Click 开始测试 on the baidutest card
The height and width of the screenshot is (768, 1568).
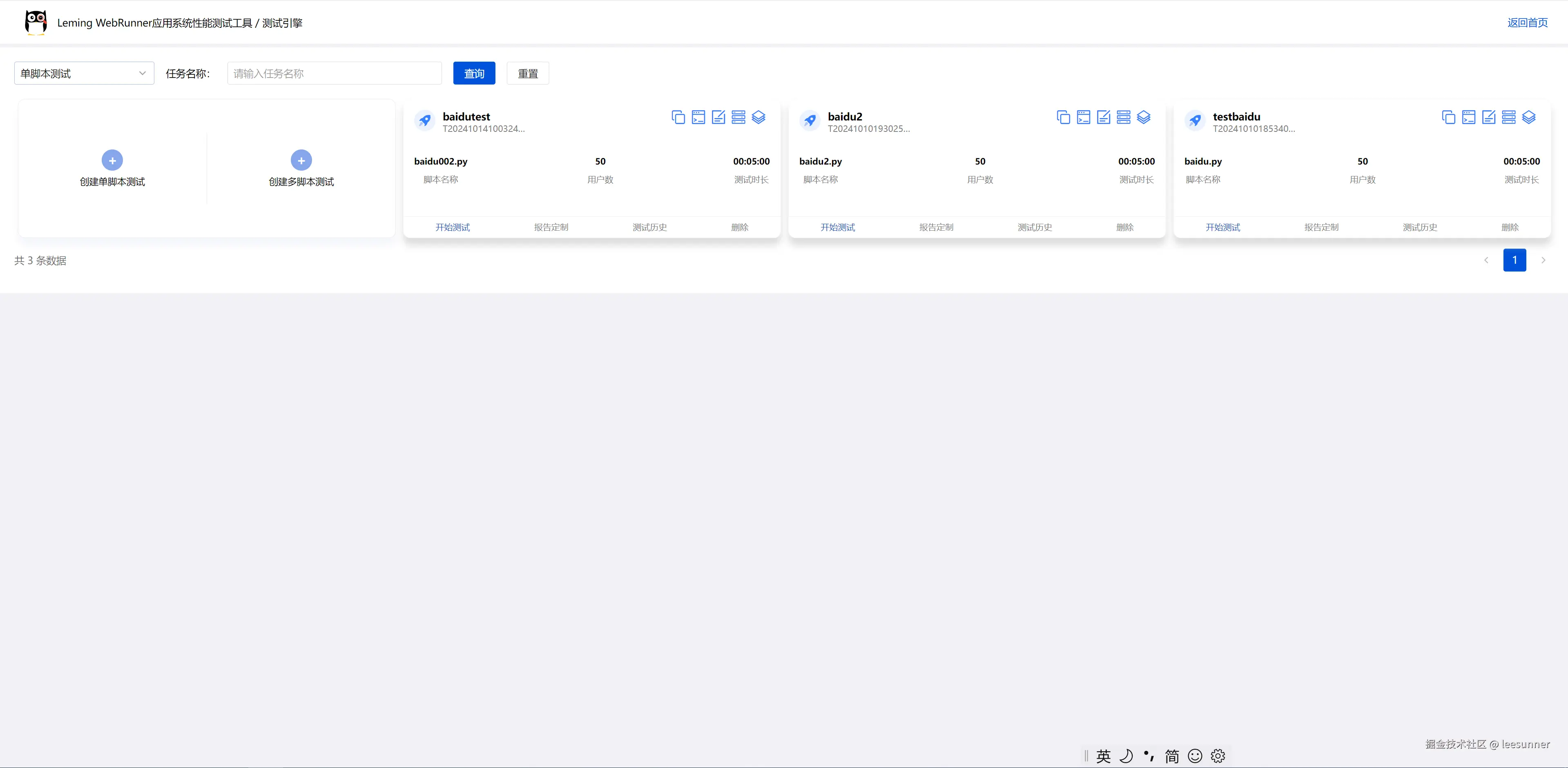point(452,227)
